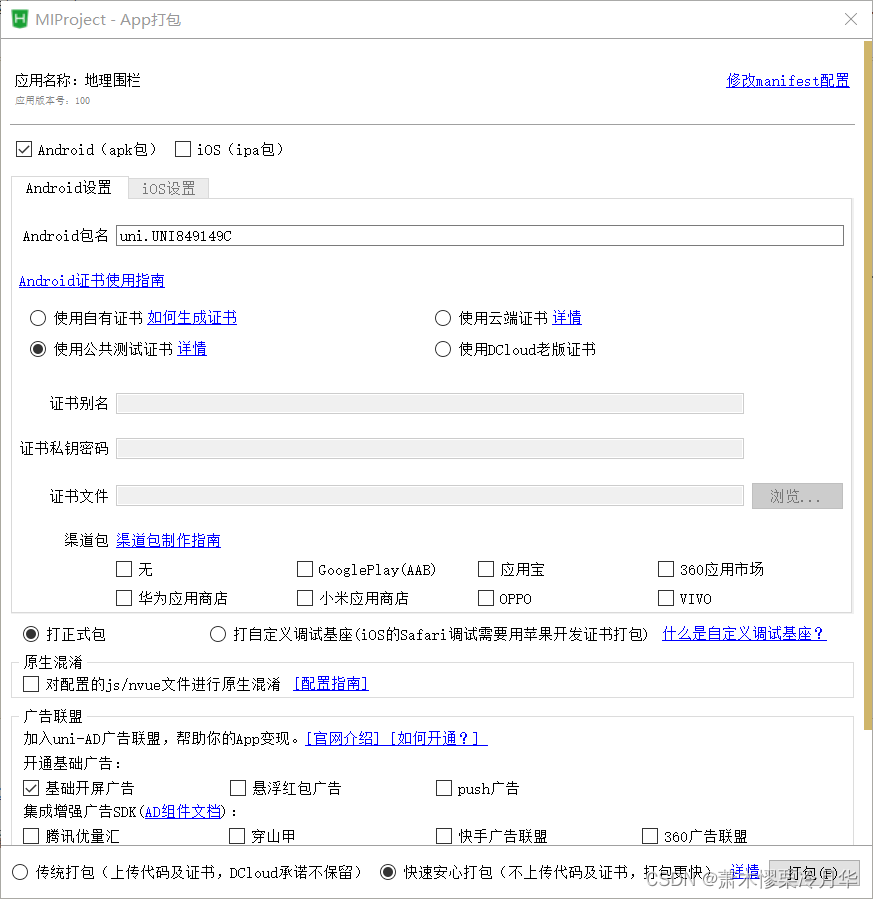Check the 360应用市场 channel checkbox

pos(665,569)
